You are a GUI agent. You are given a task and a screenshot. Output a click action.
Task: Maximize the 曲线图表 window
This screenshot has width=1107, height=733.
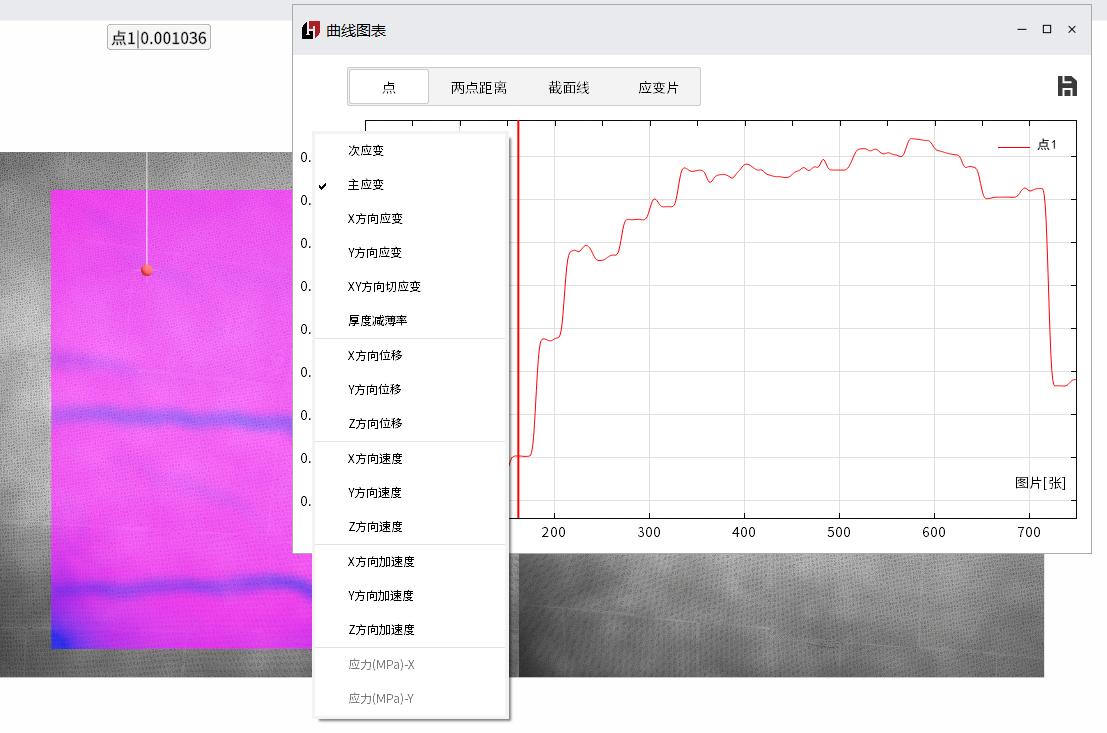1047,30
